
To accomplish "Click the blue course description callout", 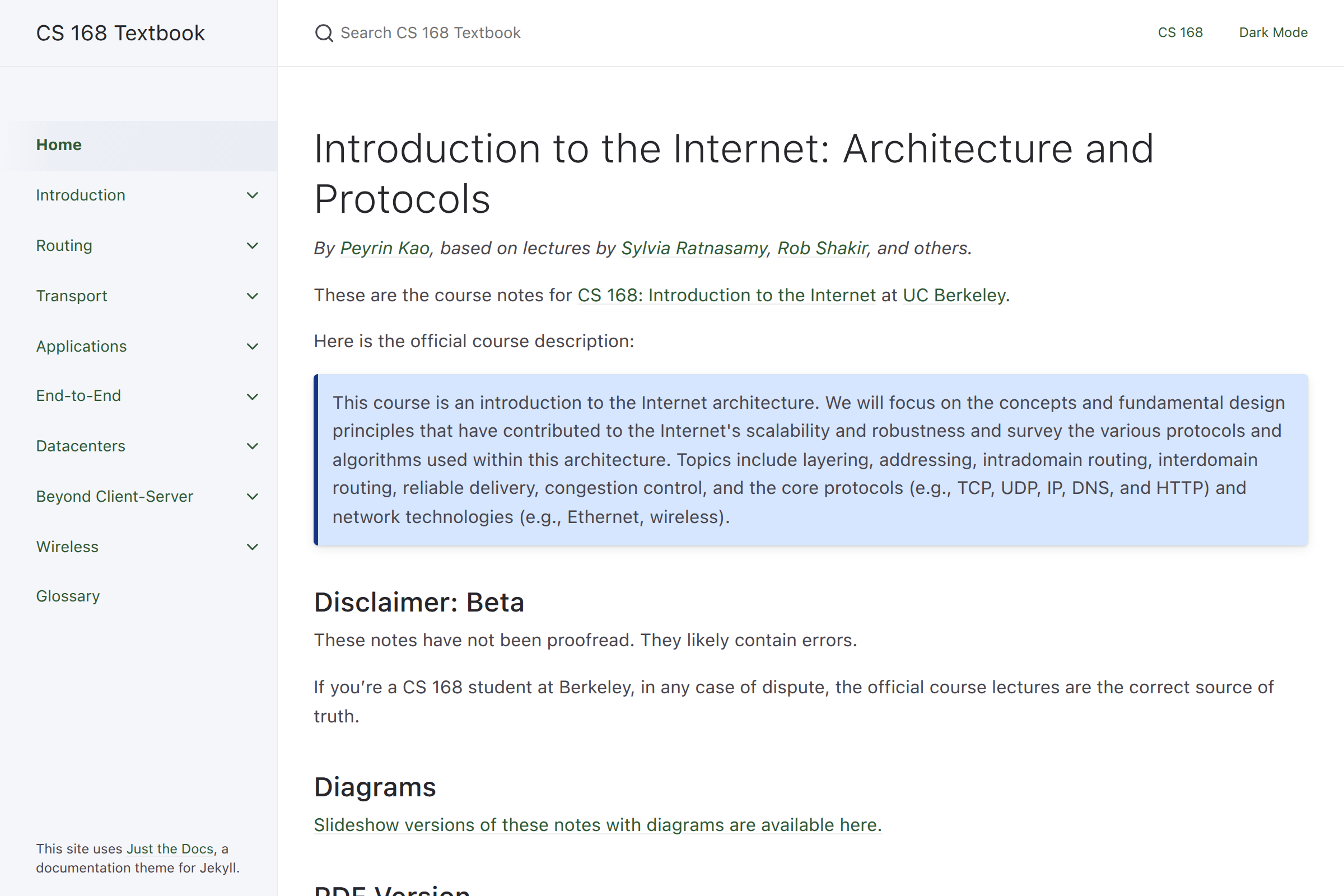I will pos(811,460).
